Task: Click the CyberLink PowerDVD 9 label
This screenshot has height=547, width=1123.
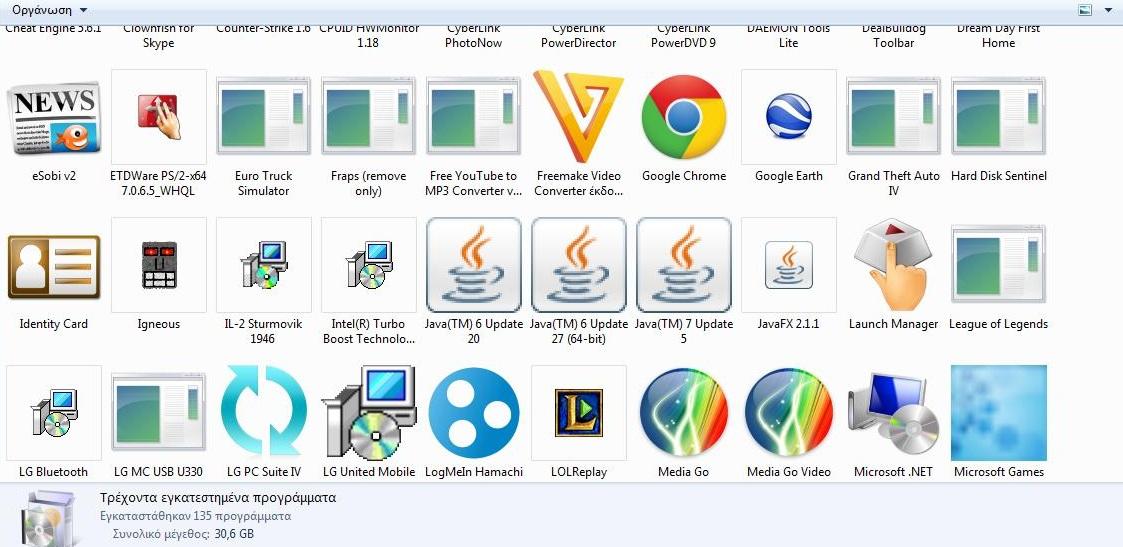Action: click(684, 36)
